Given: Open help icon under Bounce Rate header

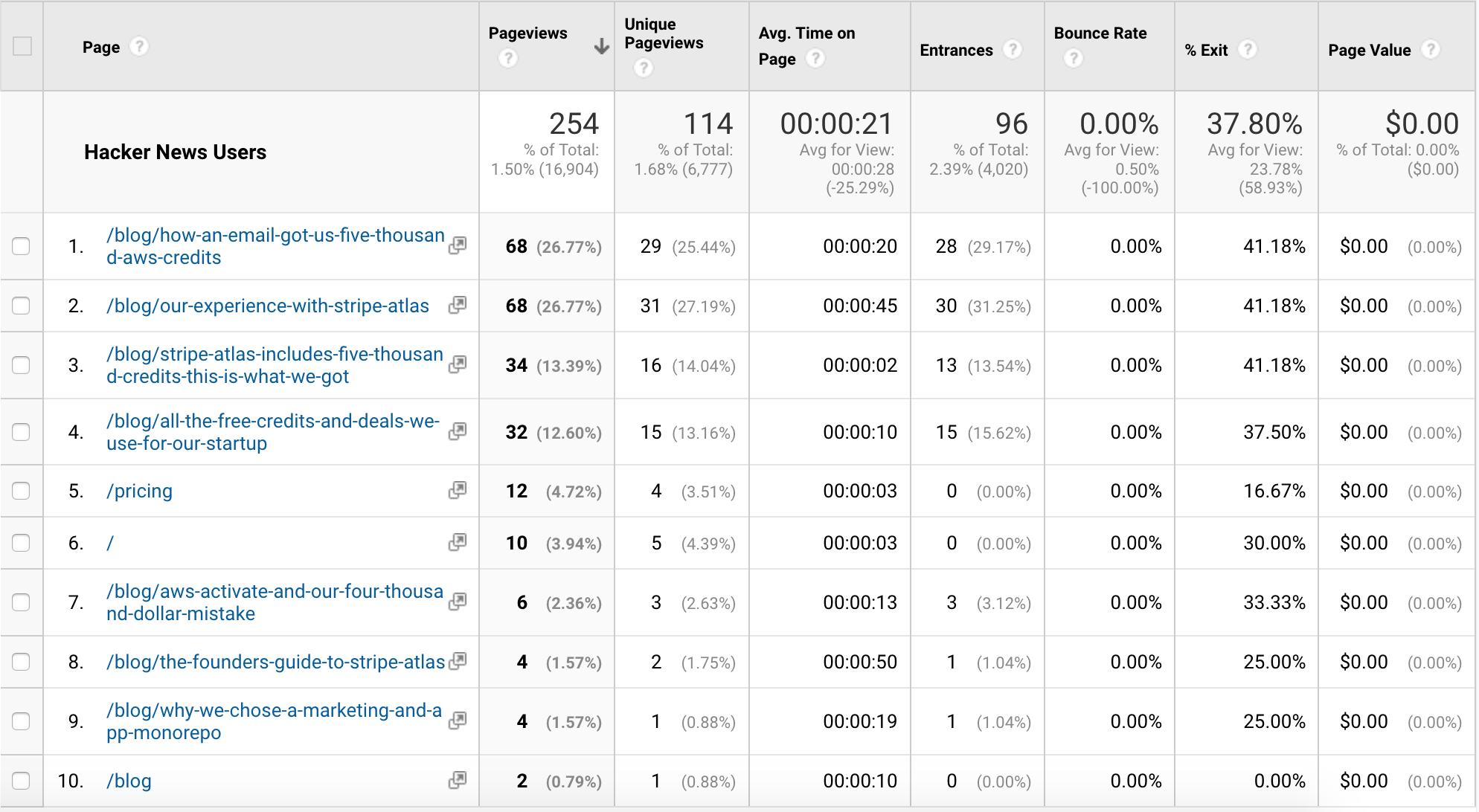Looking at the screenshot, I should click(1074, 58).
